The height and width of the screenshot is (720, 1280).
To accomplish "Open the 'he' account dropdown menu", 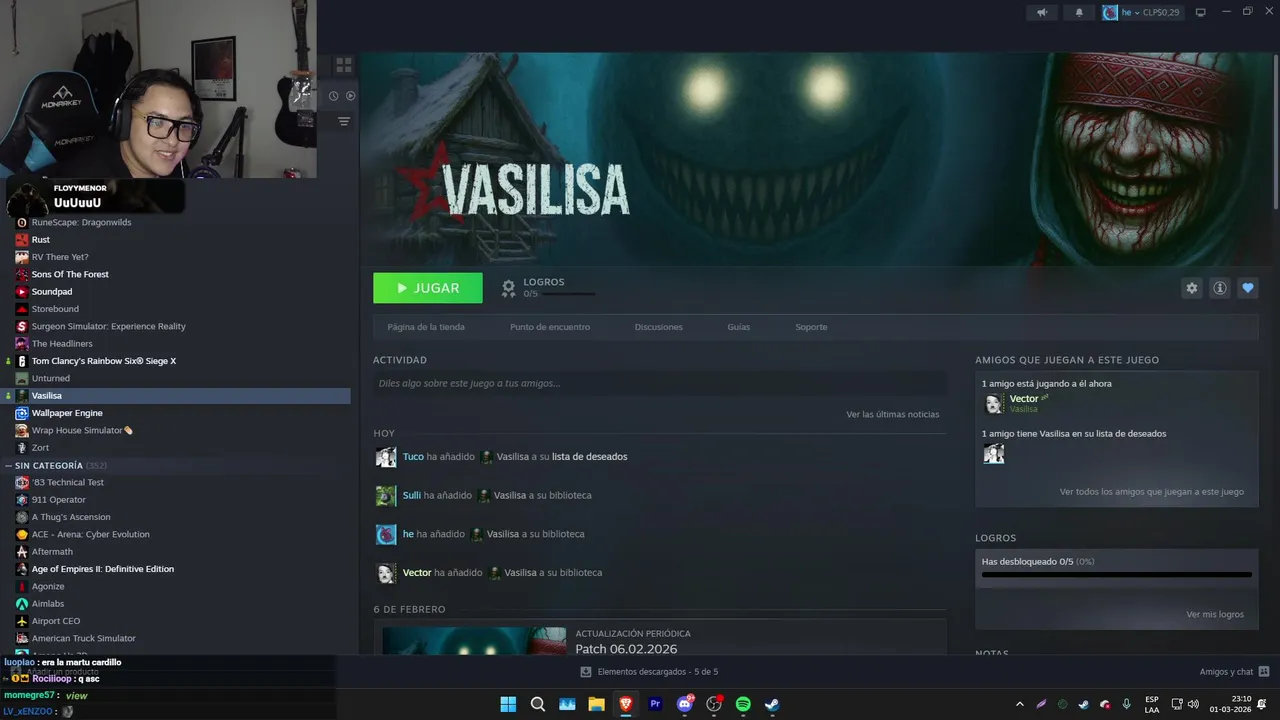I will pyautogui.click(x=1141, y=12).
